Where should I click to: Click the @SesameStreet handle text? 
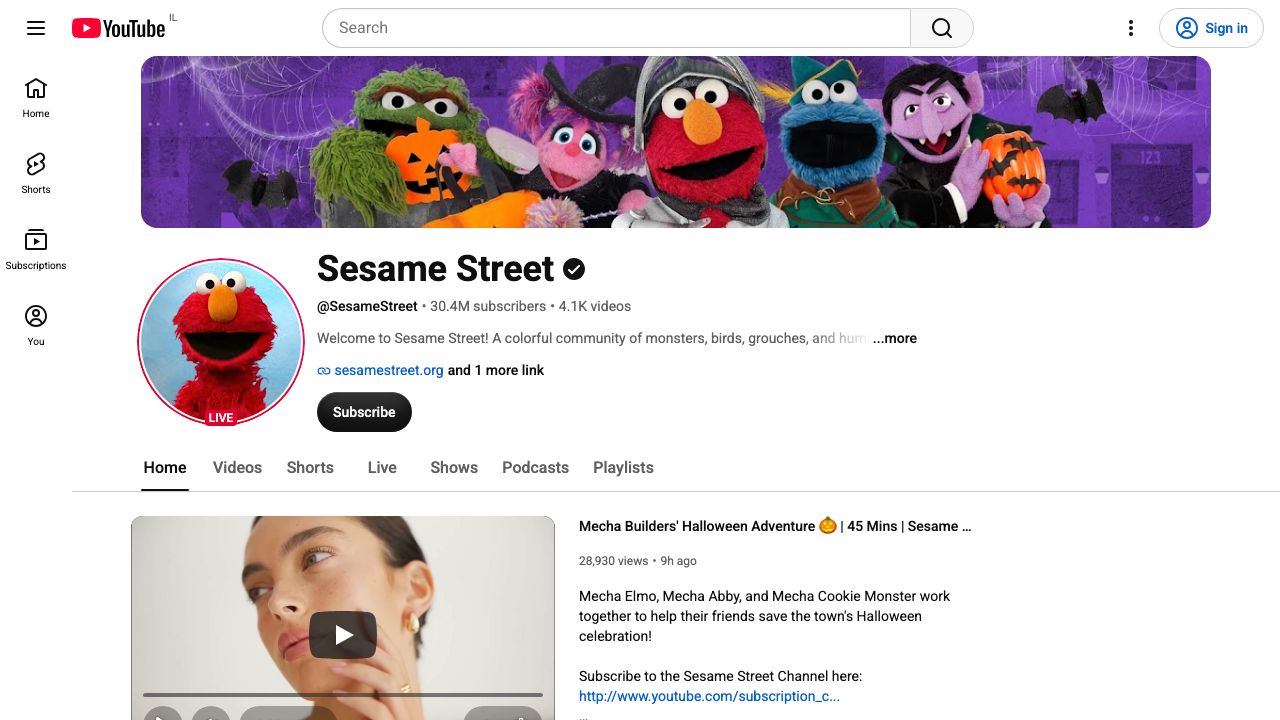[367, 306]
